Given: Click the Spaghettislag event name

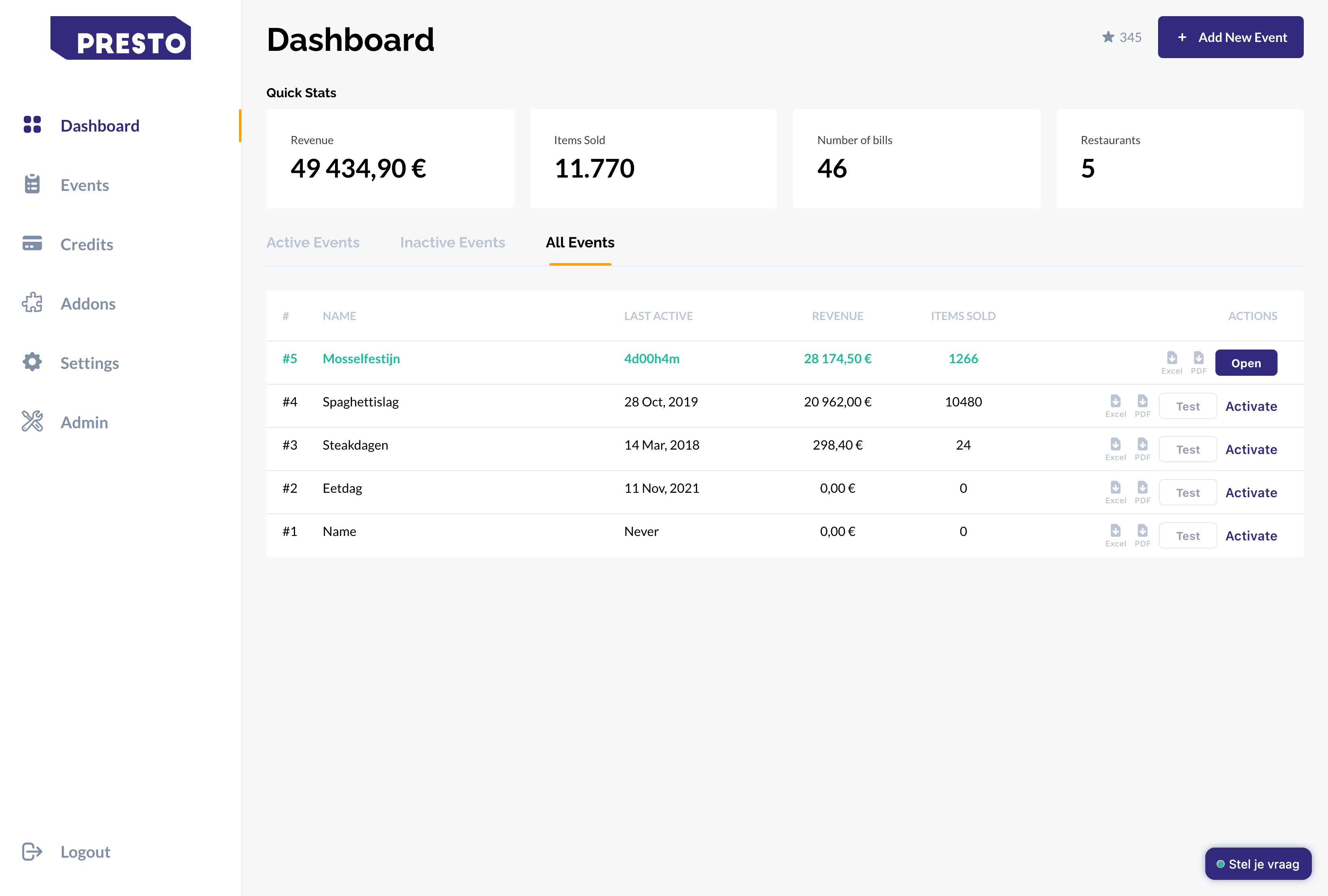Looking at the screenshot, I should pos(360,402).
